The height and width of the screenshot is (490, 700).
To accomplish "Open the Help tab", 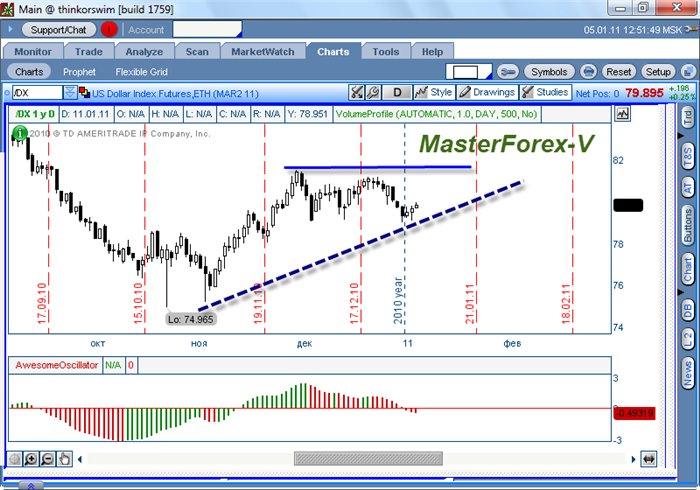I will pyautogui.click(x=432, y=52).
